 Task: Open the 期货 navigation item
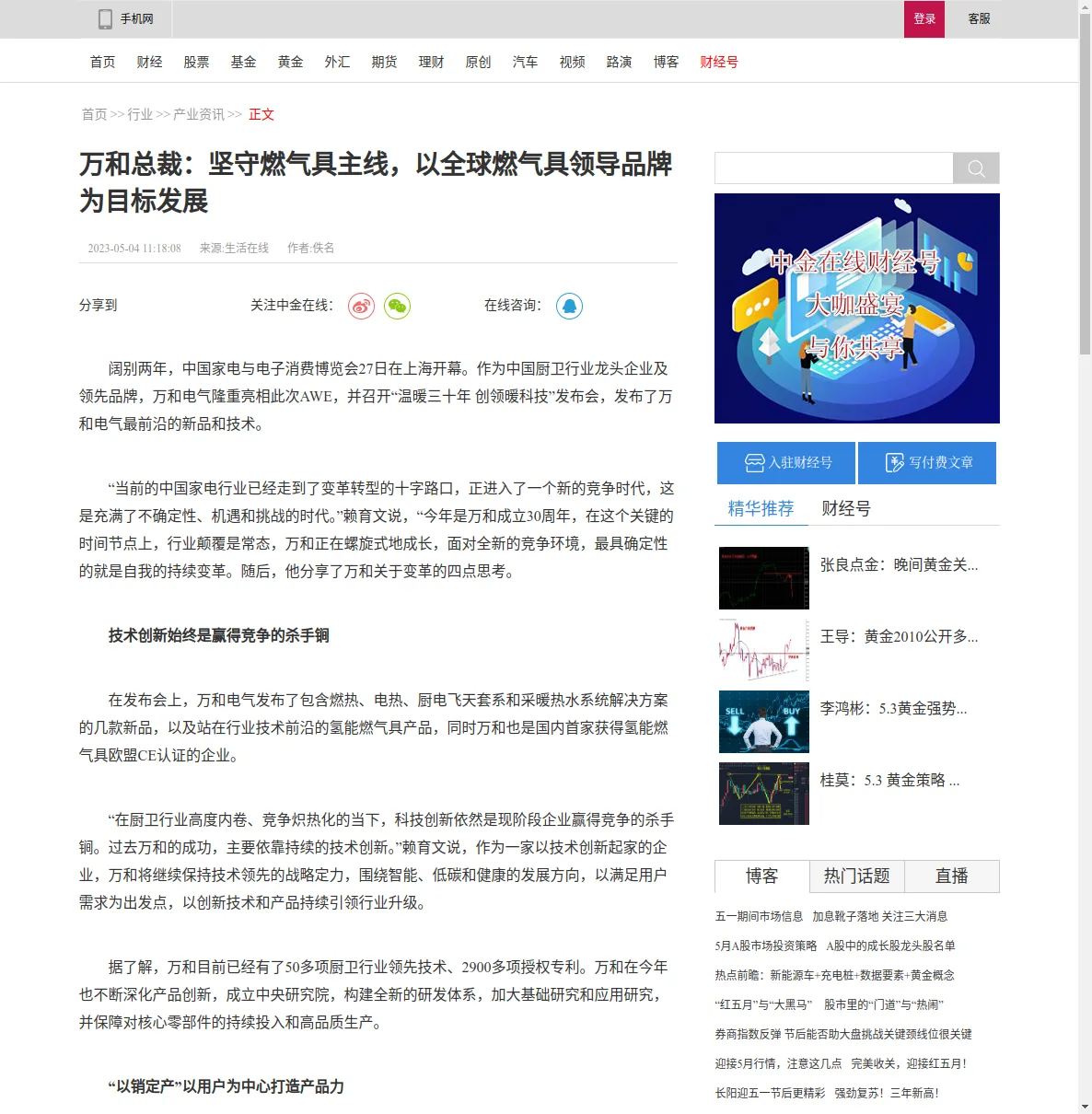tap(385, 62)
